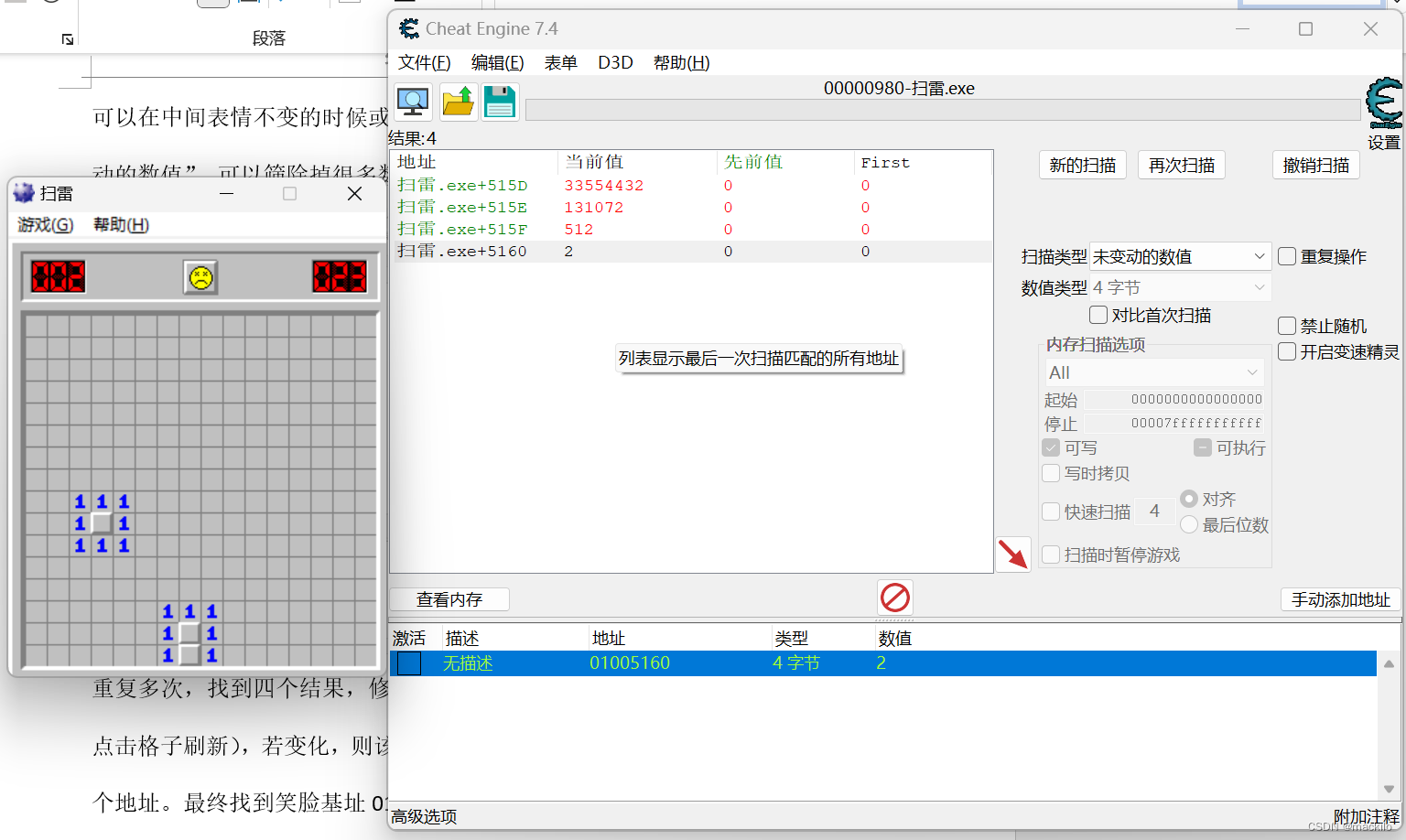Select result row 扫雷.exe+515D

coord(692,186)
